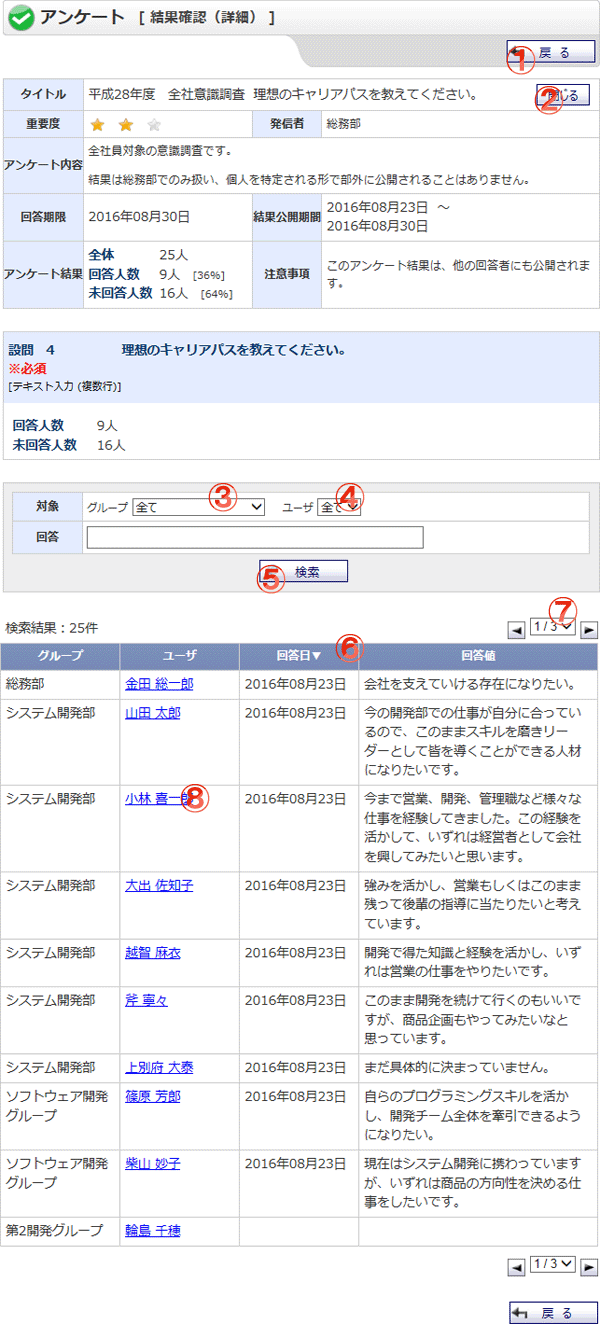Open user link 山田 太郎
This screenshot has height=1324, width=600.
pyautogui.click(x=153, y=713)
